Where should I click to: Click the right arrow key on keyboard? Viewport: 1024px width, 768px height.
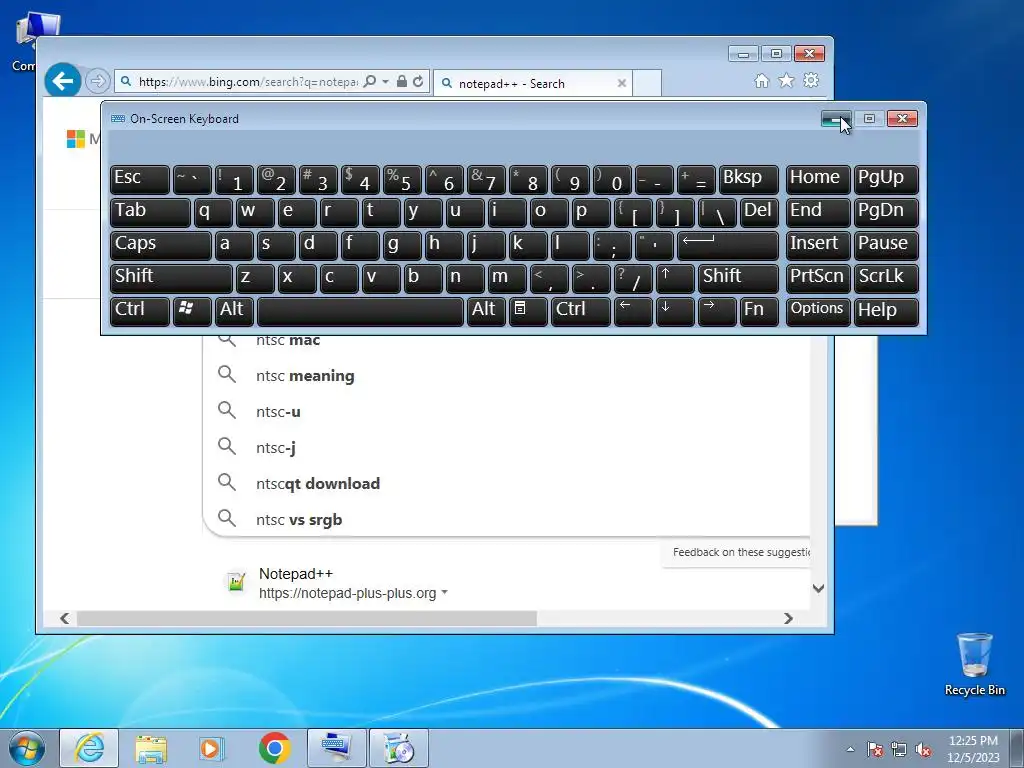click(x=716, y=311)
